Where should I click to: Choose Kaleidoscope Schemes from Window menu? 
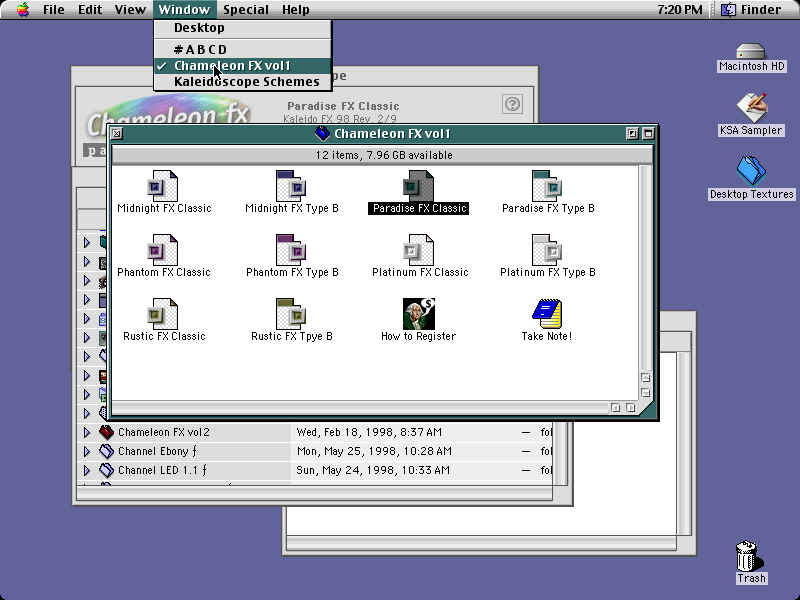(x=243, y=82)
